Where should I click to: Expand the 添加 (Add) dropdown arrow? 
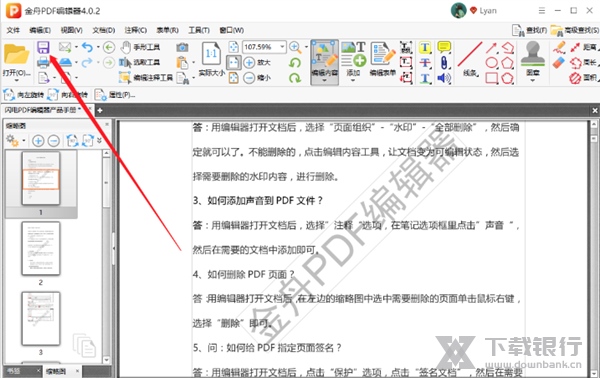click(353, 80)
